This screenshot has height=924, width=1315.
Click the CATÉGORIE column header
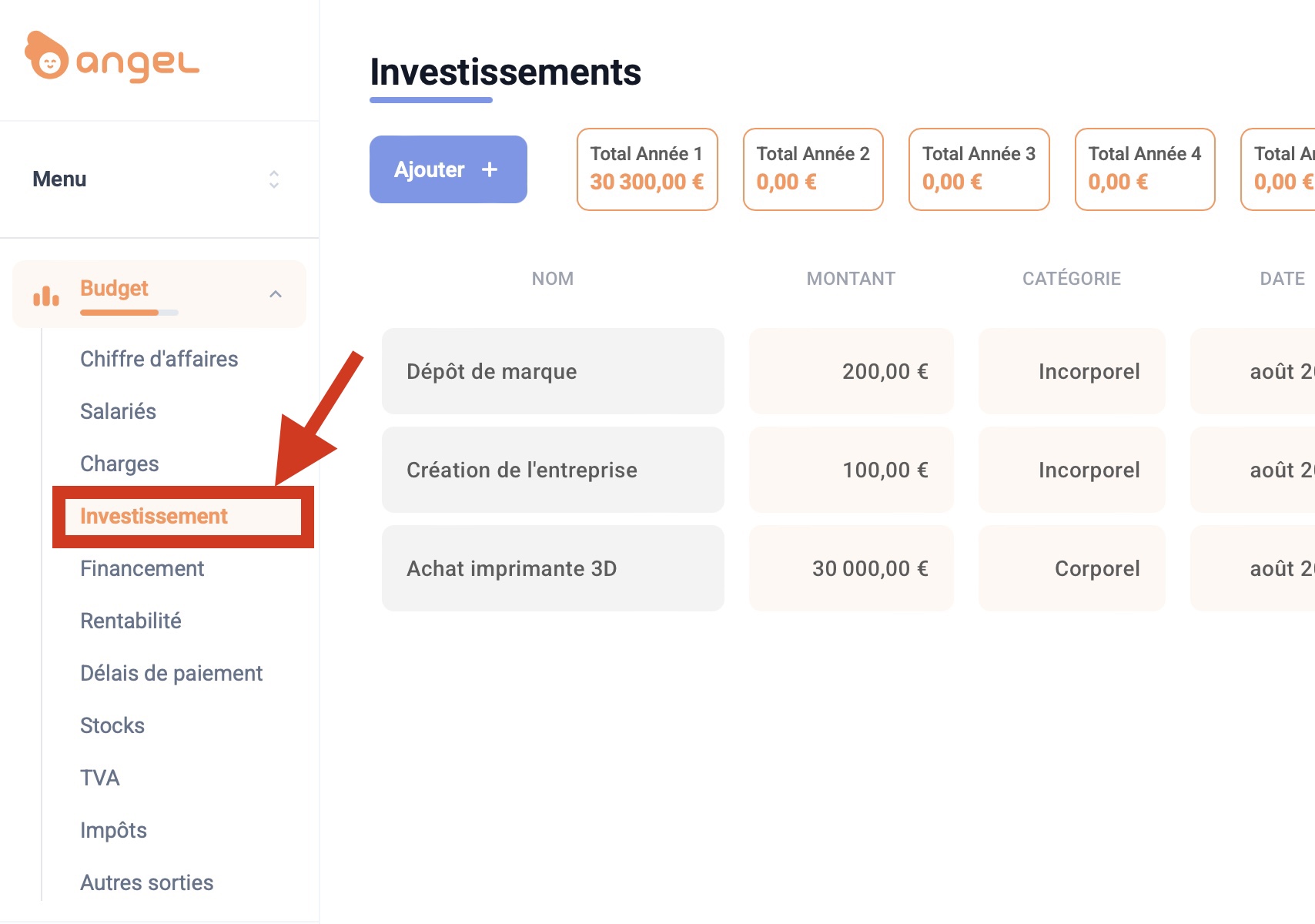1072,279
